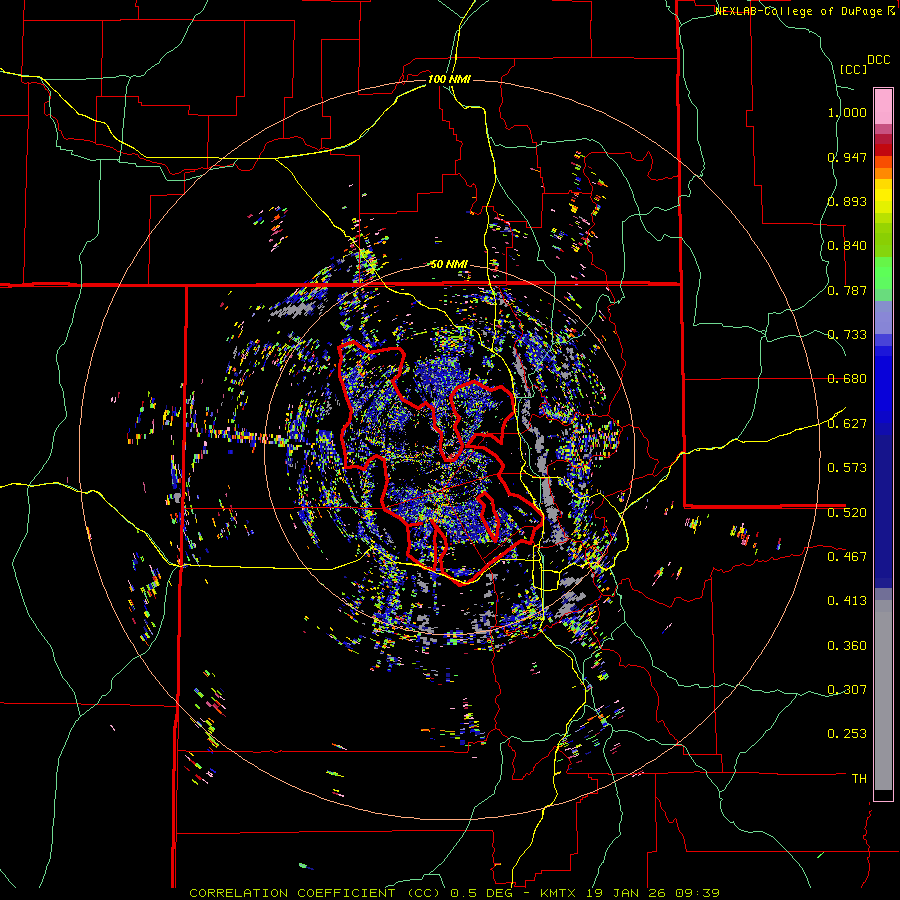Select the 0.627 scale value
This screenshot has width=900, height=900.
pyautogui.click(x=847, y=424)
